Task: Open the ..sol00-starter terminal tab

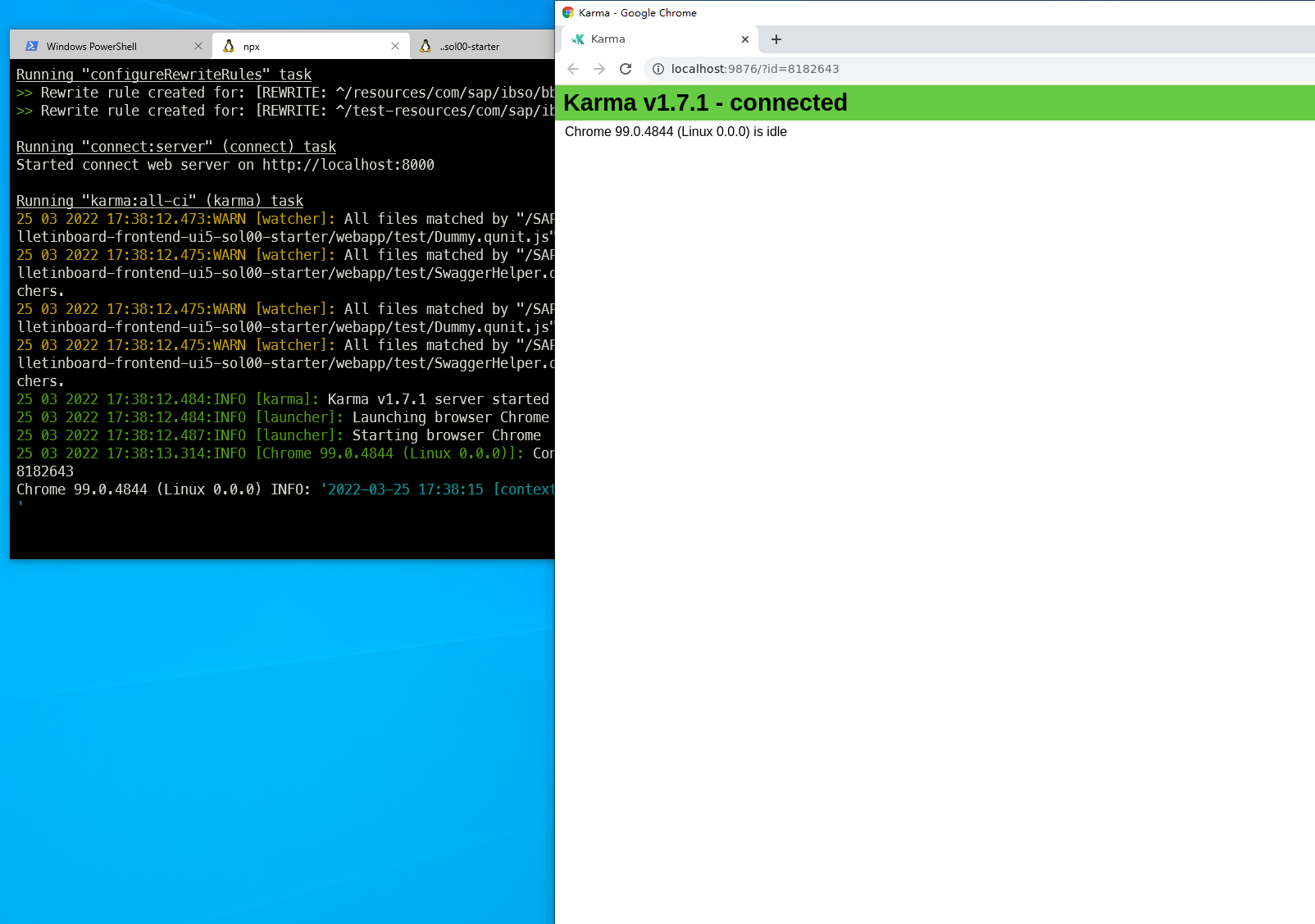Action: click(482, 46)
